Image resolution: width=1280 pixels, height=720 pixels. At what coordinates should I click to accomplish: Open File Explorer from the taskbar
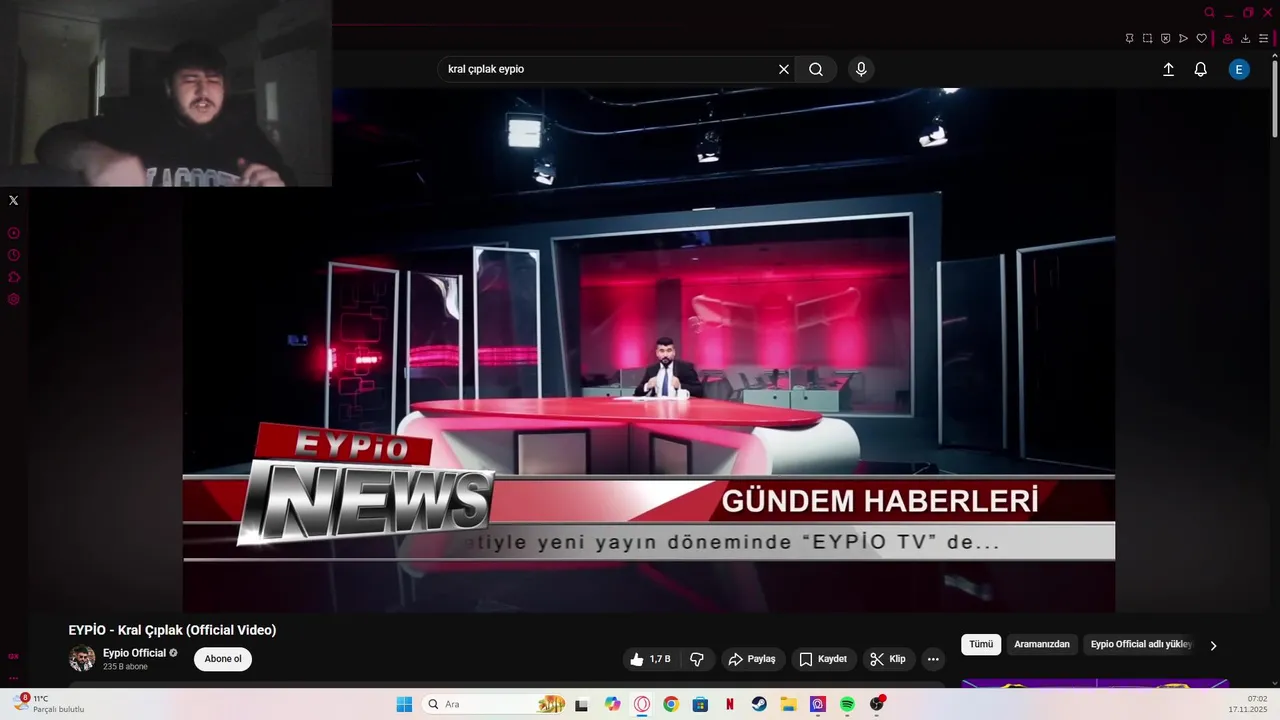788,704
